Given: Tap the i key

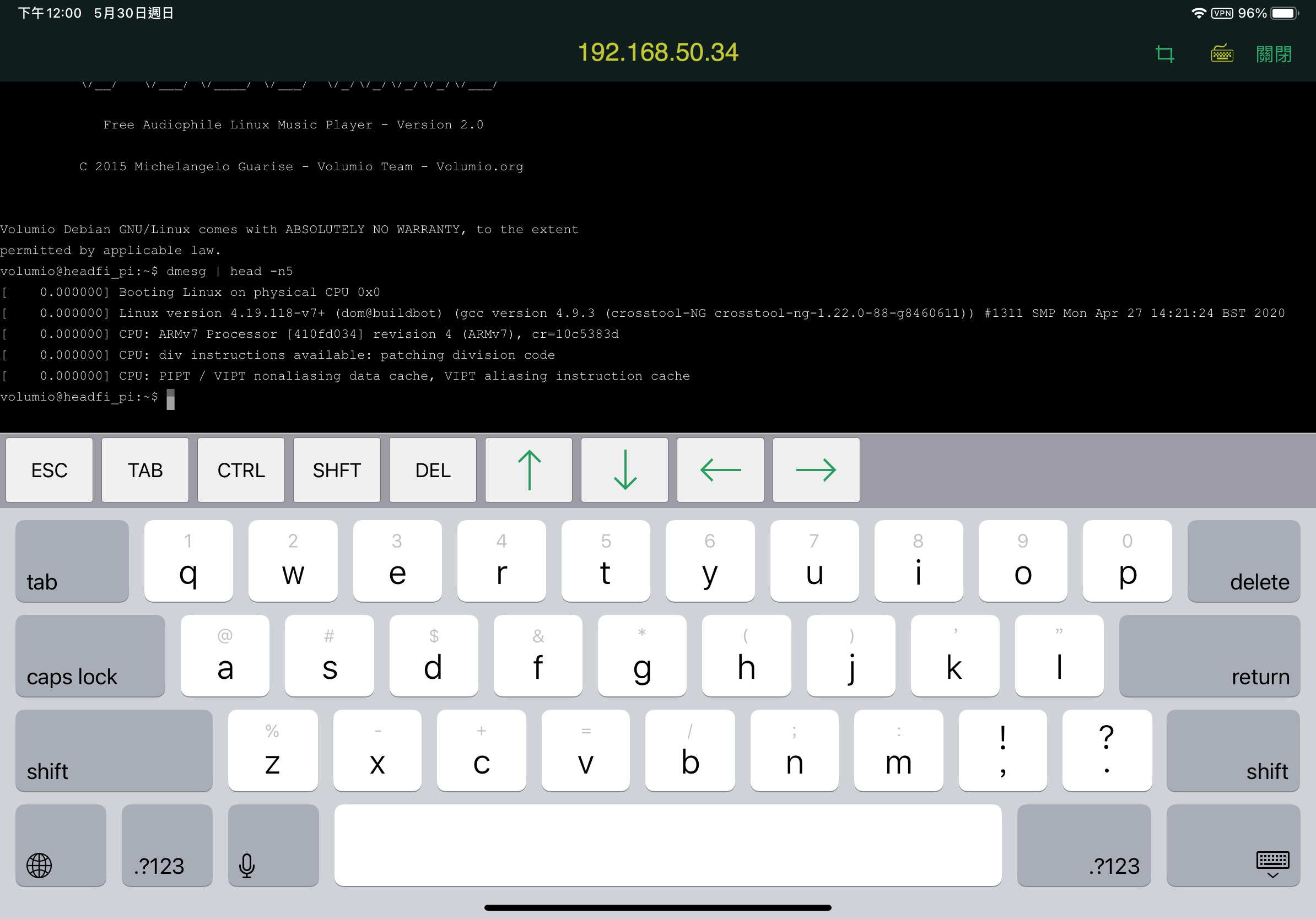Looking at the screenshot, I should (x=919, y=561).
